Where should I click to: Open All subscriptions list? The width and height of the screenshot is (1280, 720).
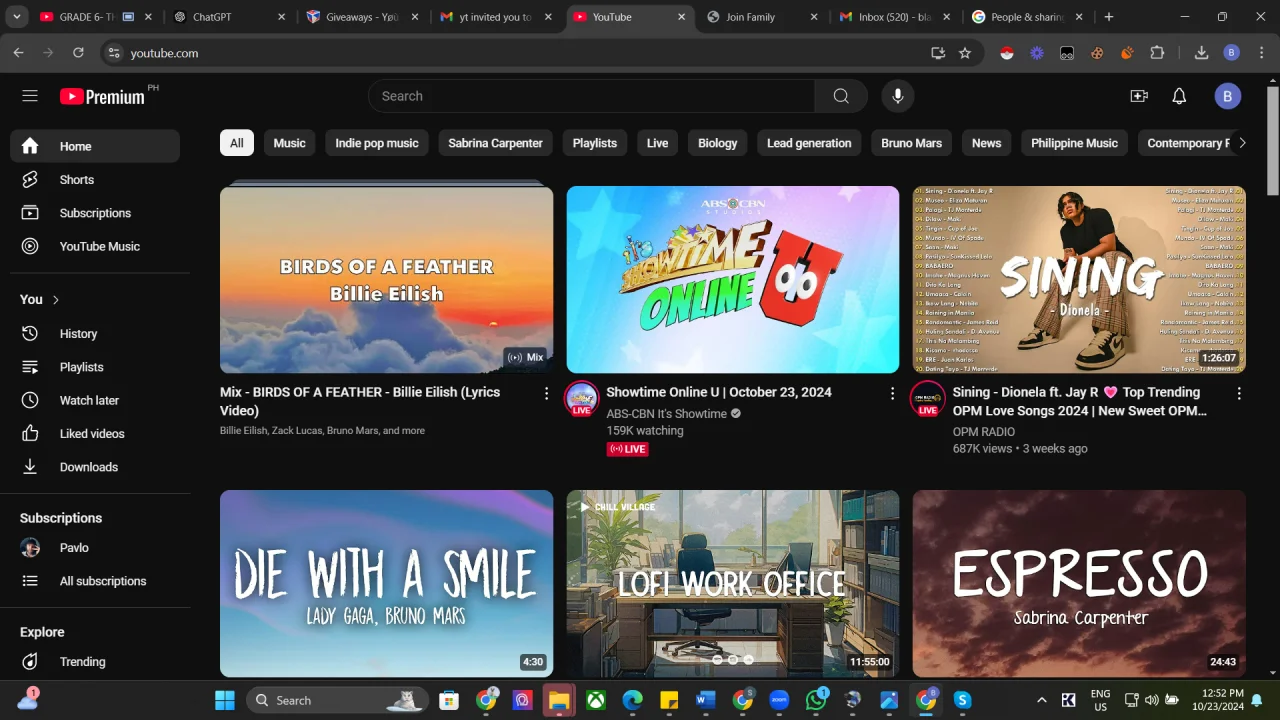95,581
